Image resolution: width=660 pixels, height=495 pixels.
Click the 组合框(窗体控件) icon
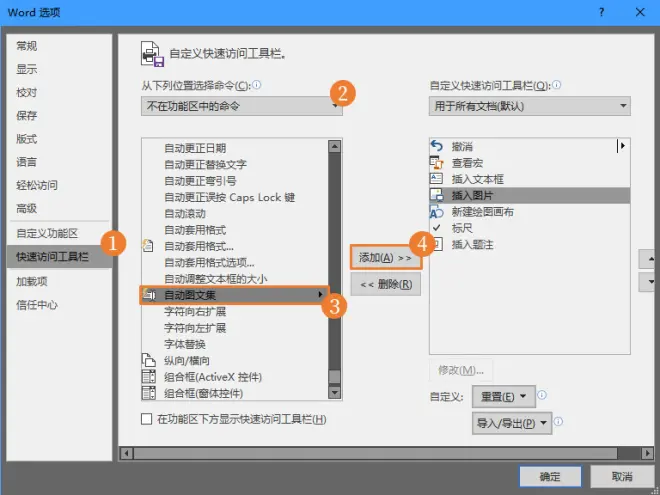149,393
